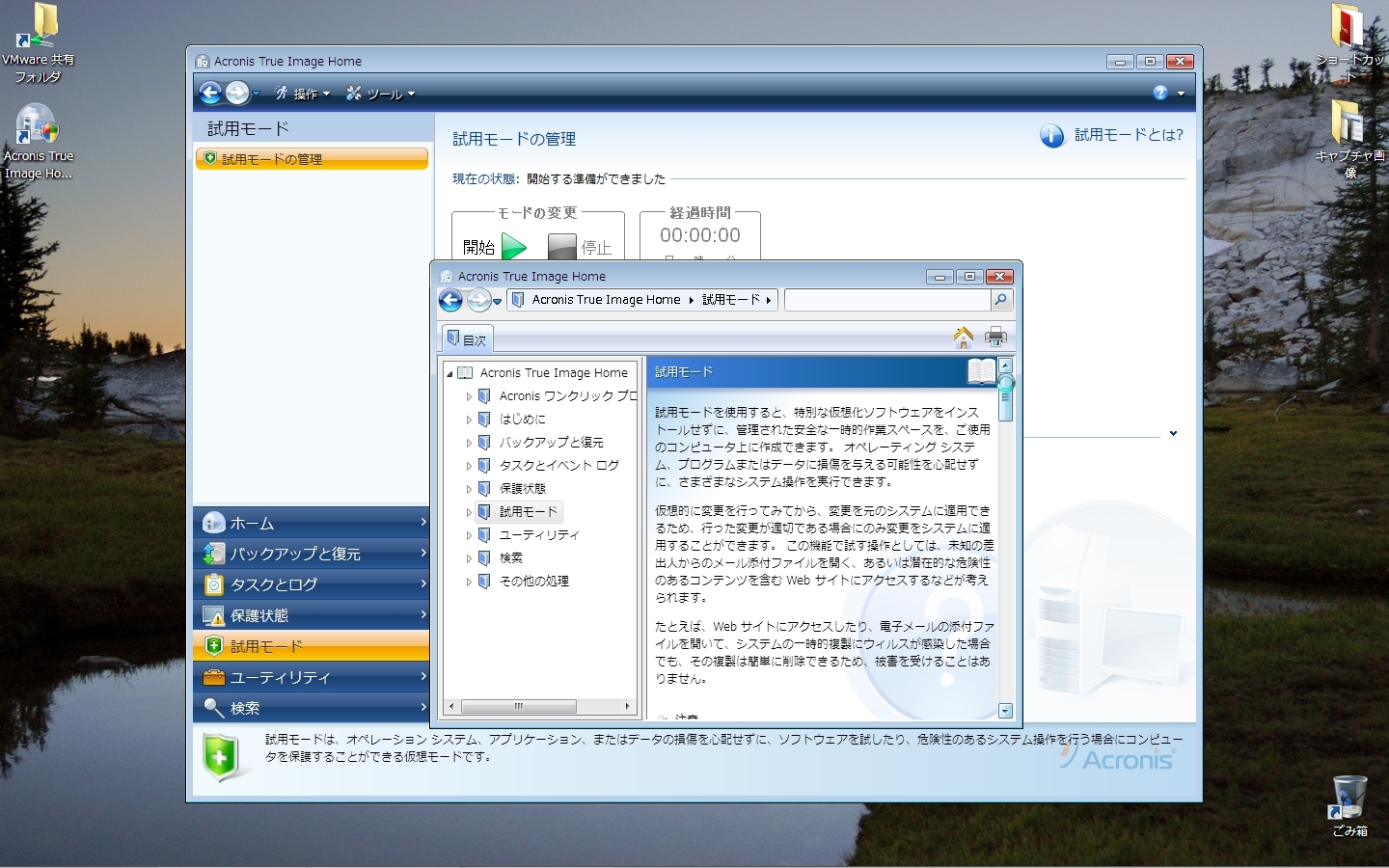Click the back arrow in main Acronis window
Image resolution: width=1389 pixels, height=868 pixels.
pos(210,93)
